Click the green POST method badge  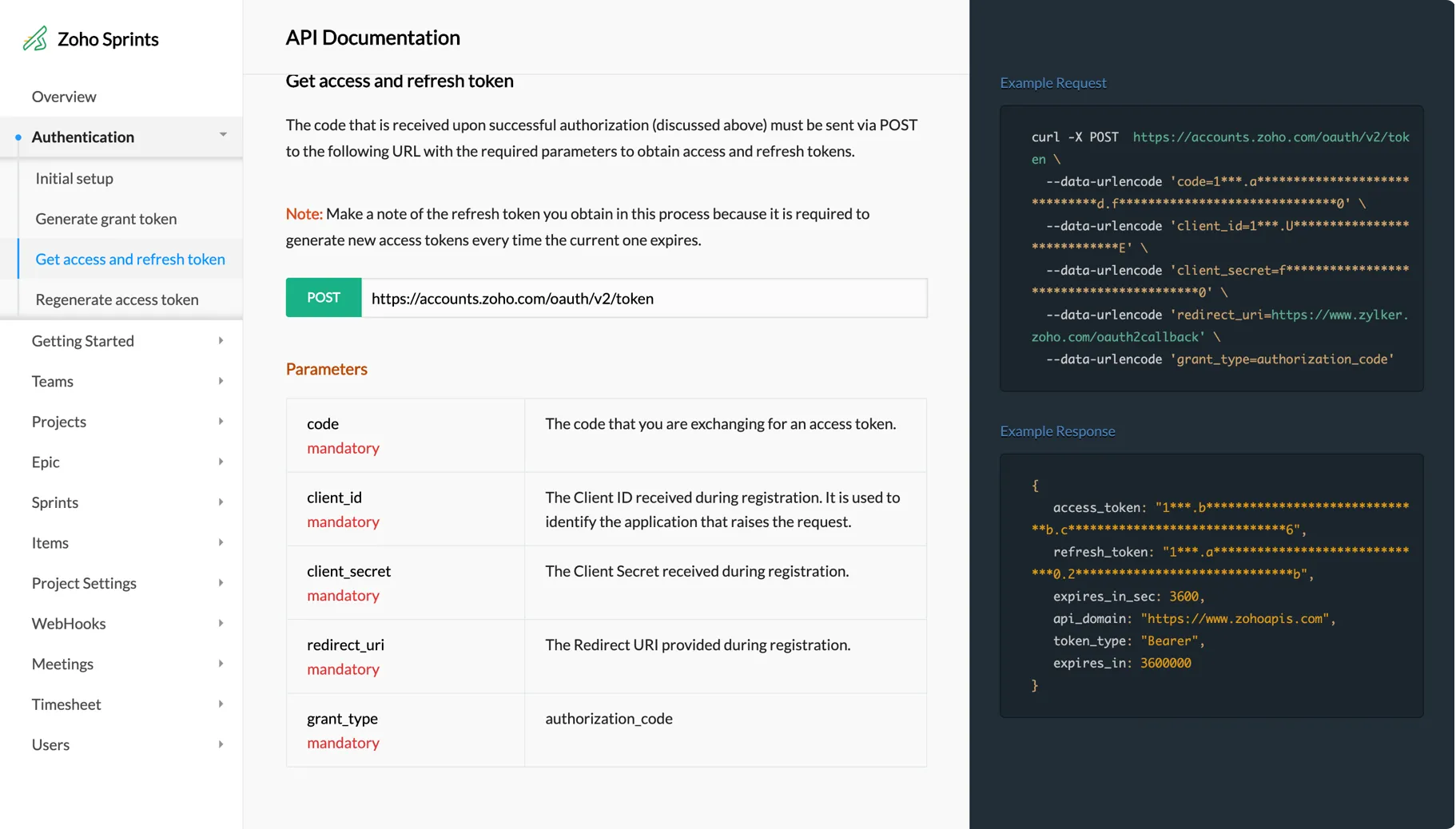click(324, 298)
